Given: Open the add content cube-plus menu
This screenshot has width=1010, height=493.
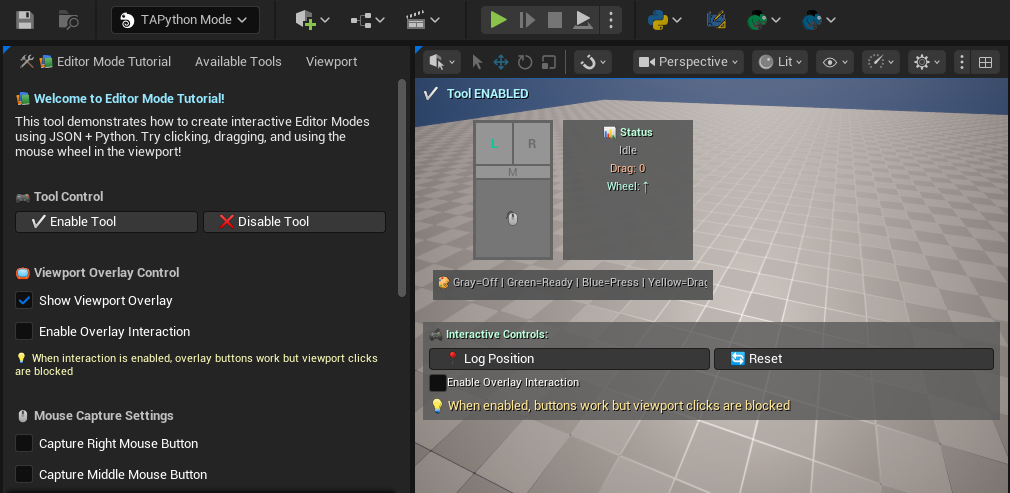Looking at the screenshot, I should click(x=312, y=20).
